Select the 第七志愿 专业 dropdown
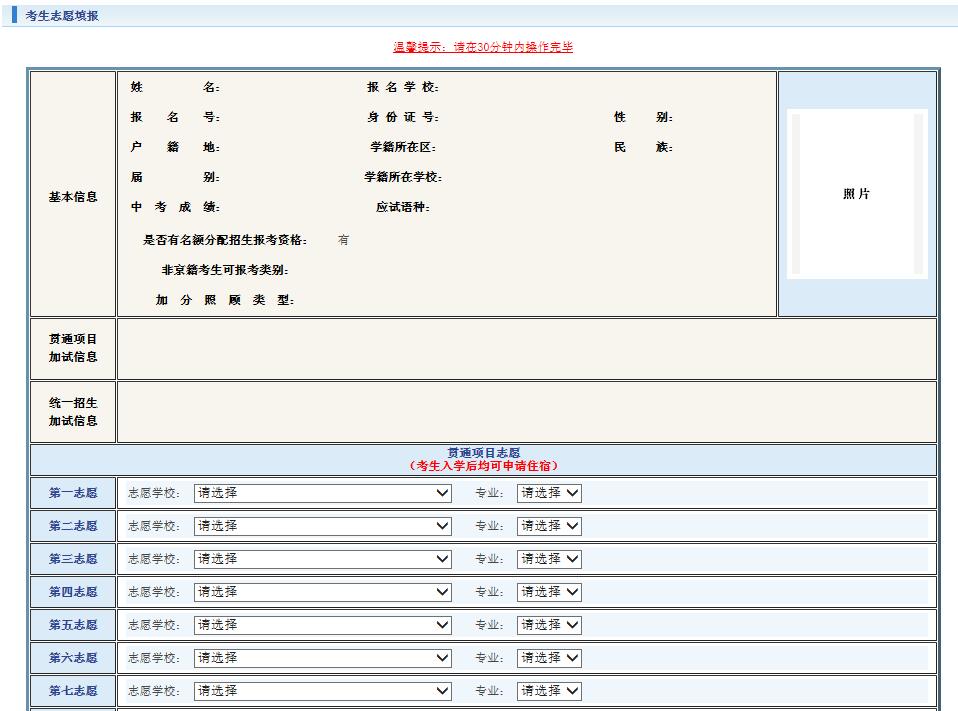 pyautogui.click(x=549, y=691)
